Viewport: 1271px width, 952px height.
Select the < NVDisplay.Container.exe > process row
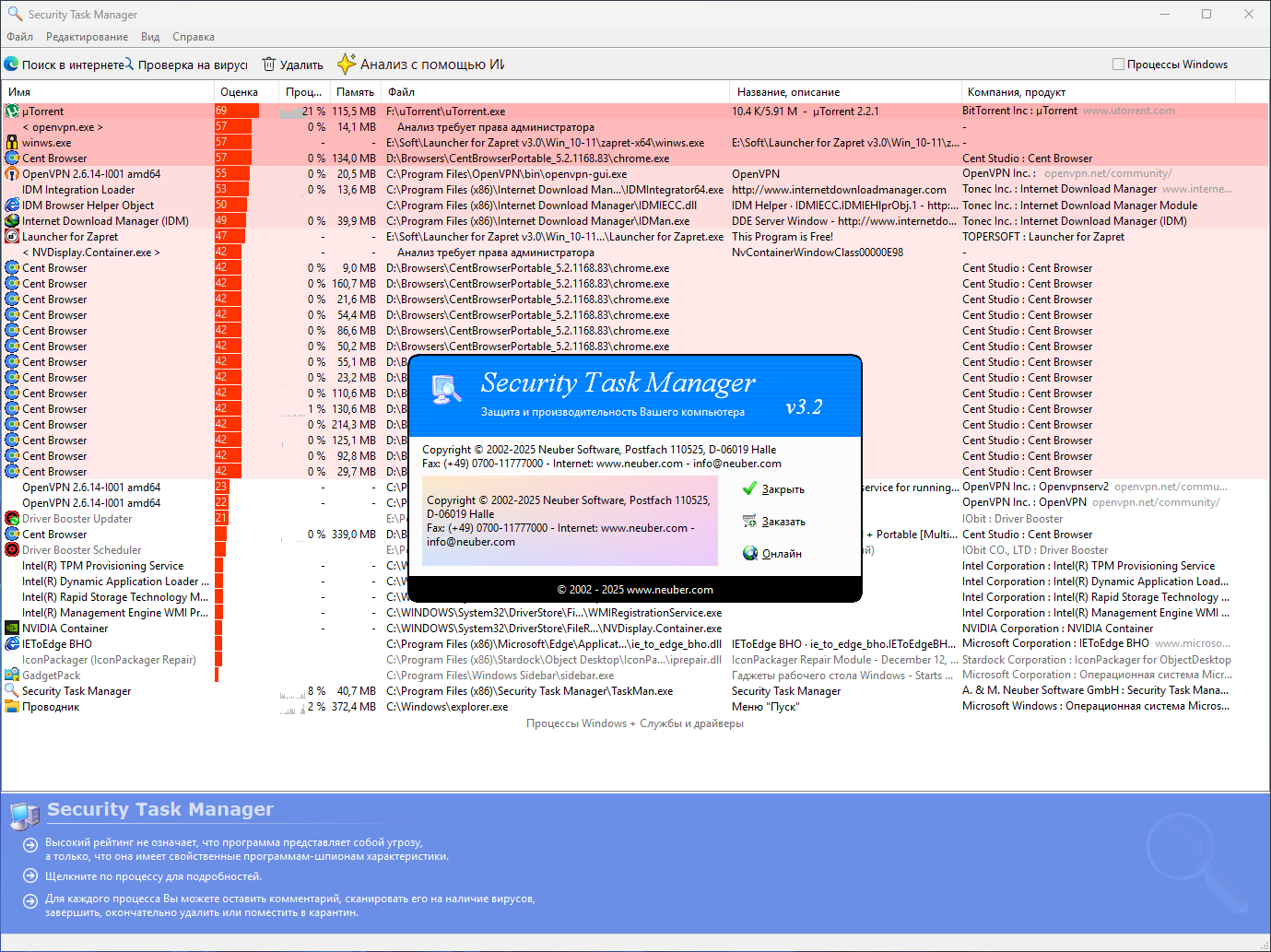click(x=636, y=253)
